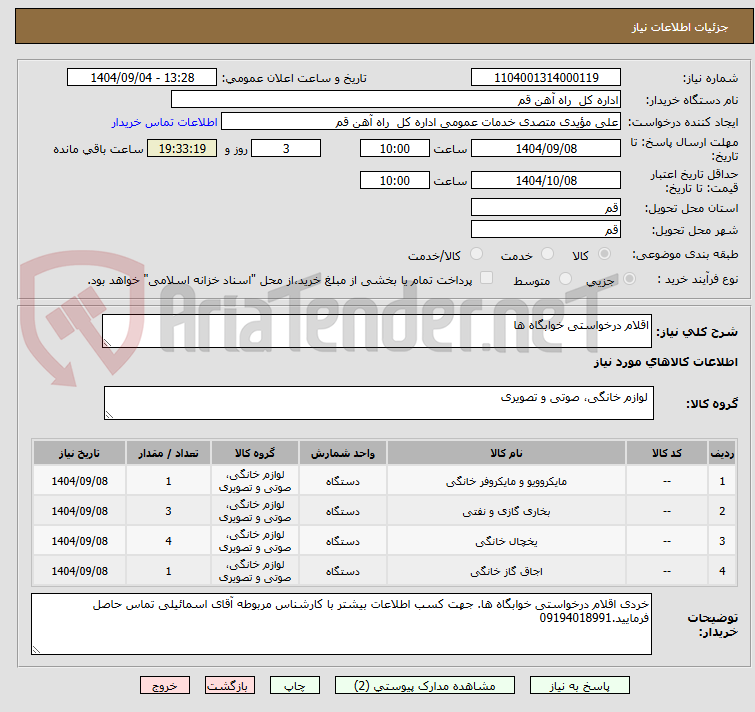Click the استان محل تحویل field
Image resolution: width=755 pixels, height=712 pixels.
546,207
